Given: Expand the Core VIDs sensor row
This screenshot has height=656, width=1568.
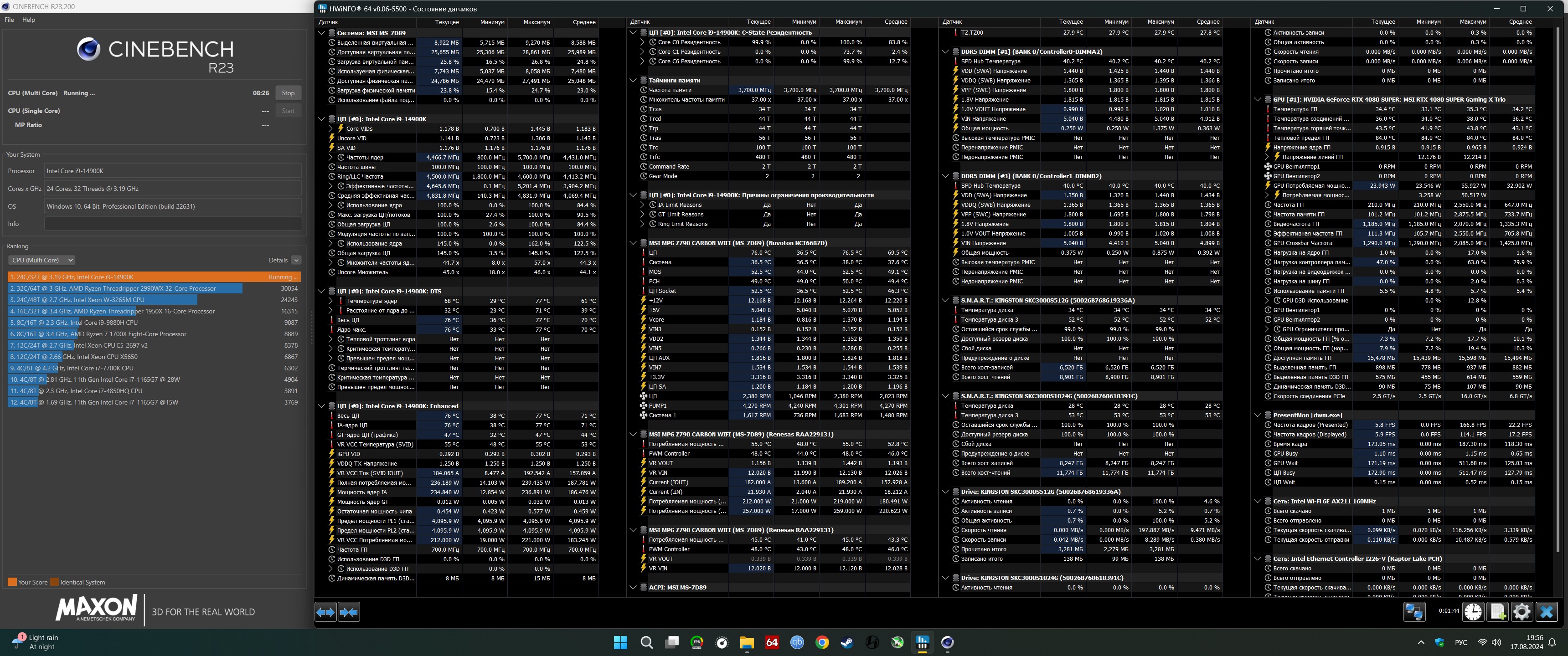Looking at the screenshot, I should pyautogui.click(x=330, y=128).
